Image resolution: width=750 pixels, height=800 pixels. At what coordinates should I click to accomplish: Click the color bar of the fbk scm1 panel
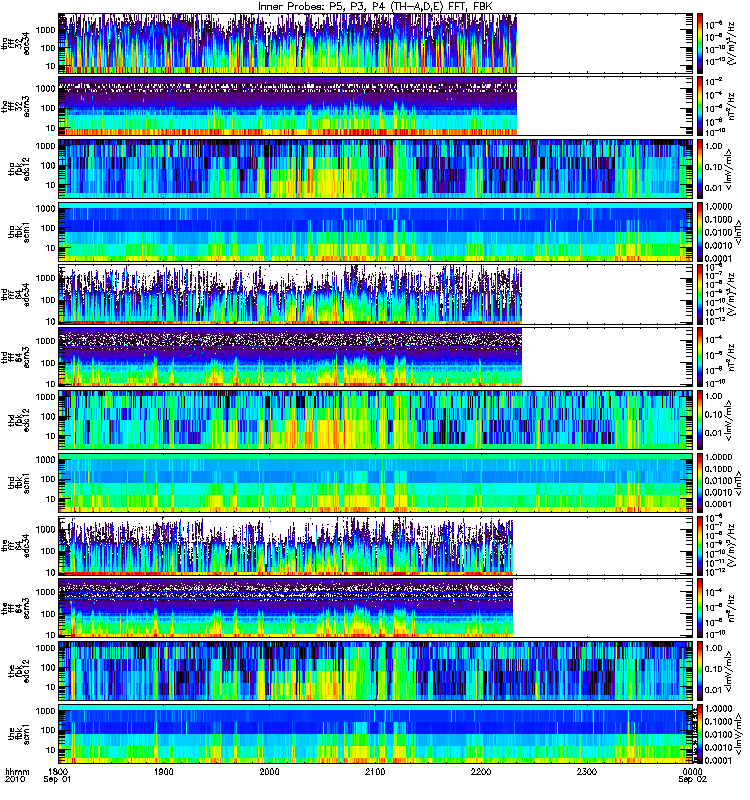701,734
